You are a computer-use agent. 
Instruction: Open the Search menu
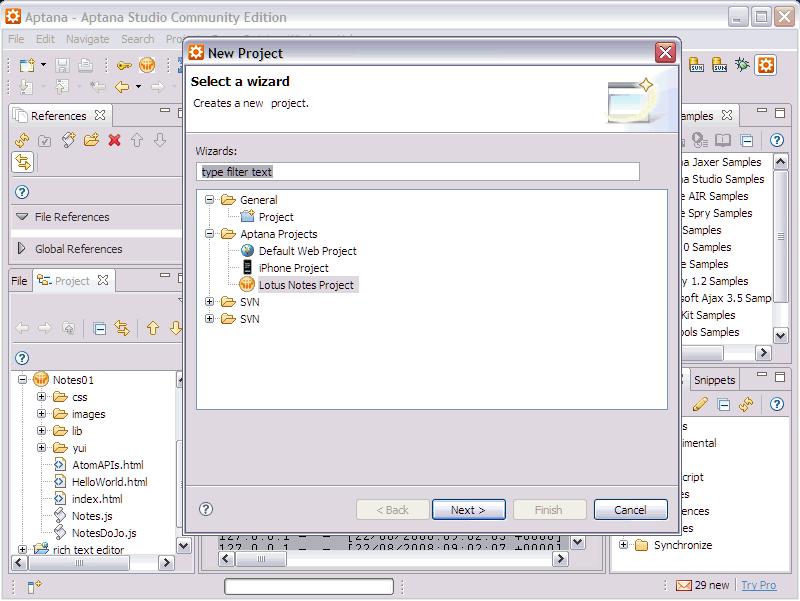[137, 39]
